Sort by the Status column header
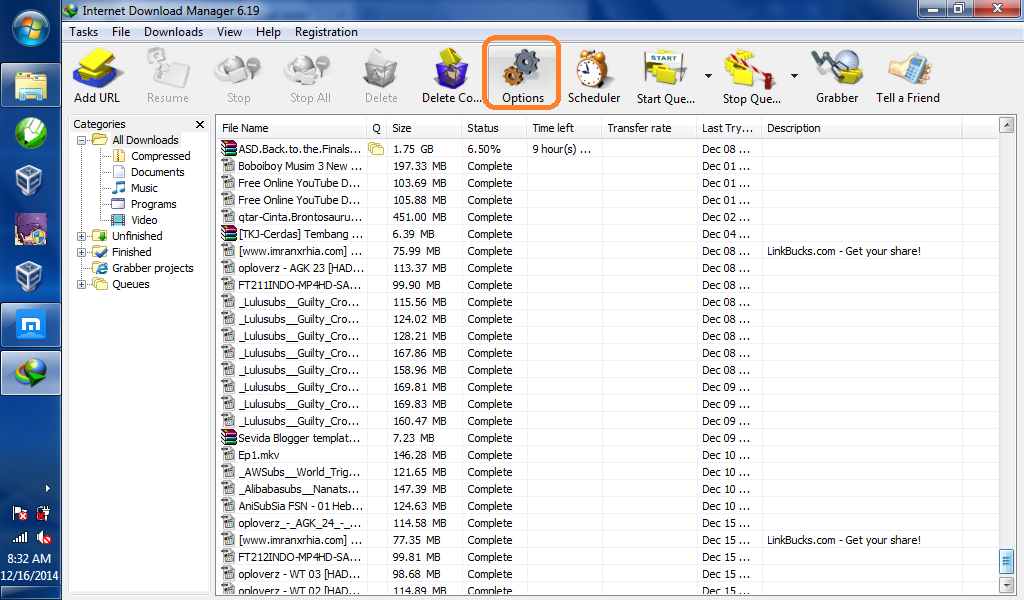The image size is (1024, 600). [494, 128]
